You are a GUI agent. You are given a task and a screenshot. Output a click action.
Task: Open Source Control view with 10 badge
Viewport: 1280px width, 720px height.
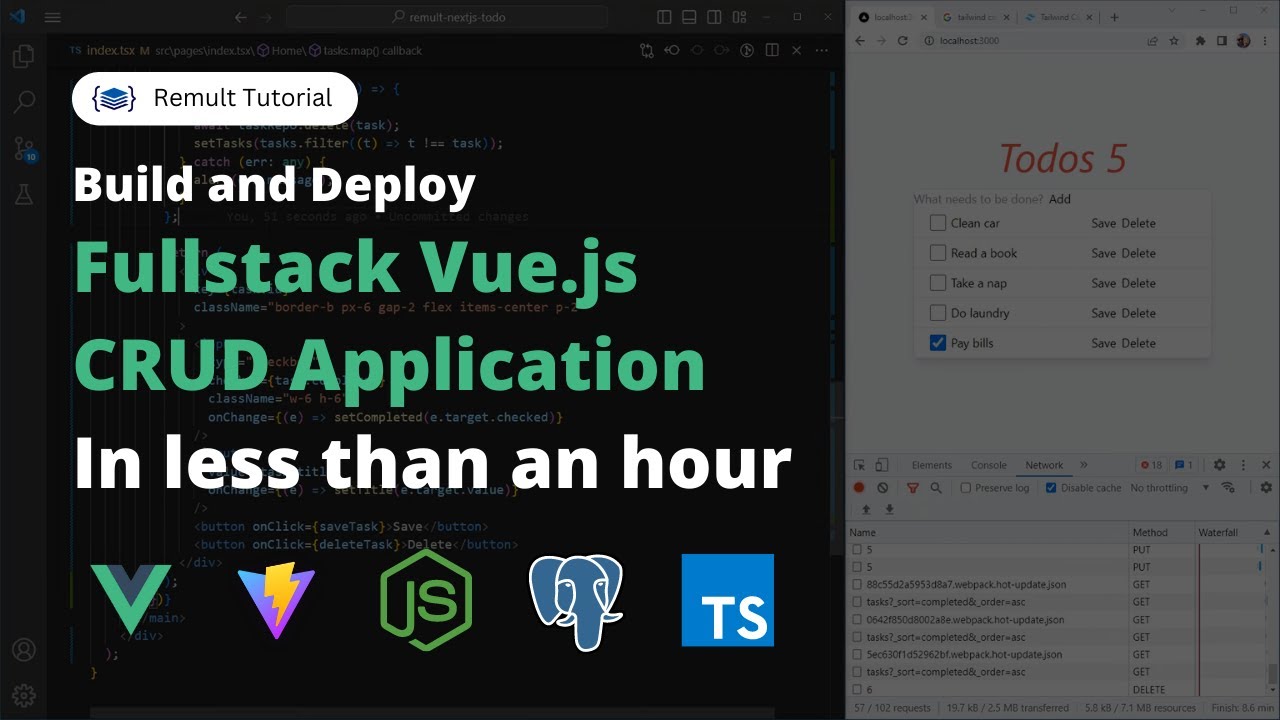(24, 149)
